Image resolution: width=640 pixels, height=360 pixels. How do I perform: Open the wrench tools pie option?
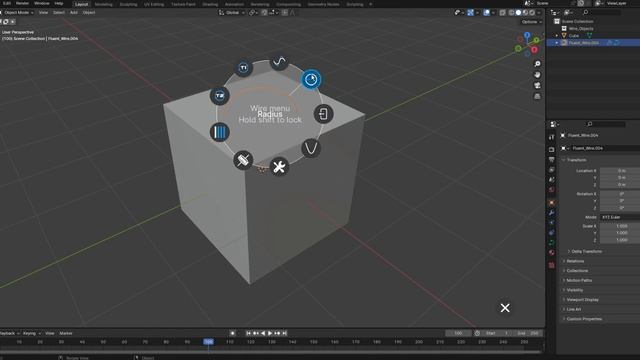(x=279, y=167)
